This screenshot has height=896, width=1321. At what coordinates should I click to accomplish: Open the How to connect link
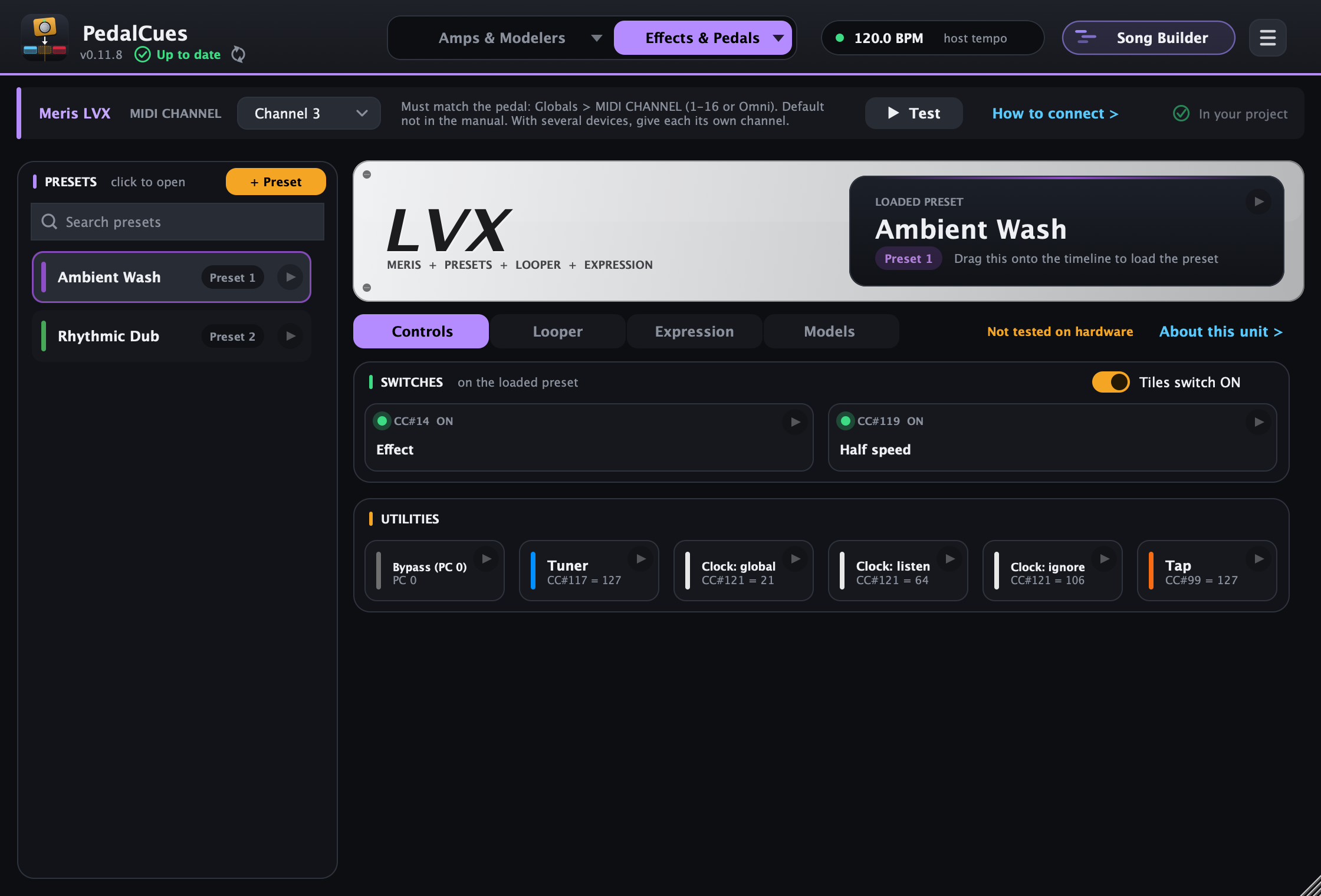pyautogui.click(x=1055, y=113)
